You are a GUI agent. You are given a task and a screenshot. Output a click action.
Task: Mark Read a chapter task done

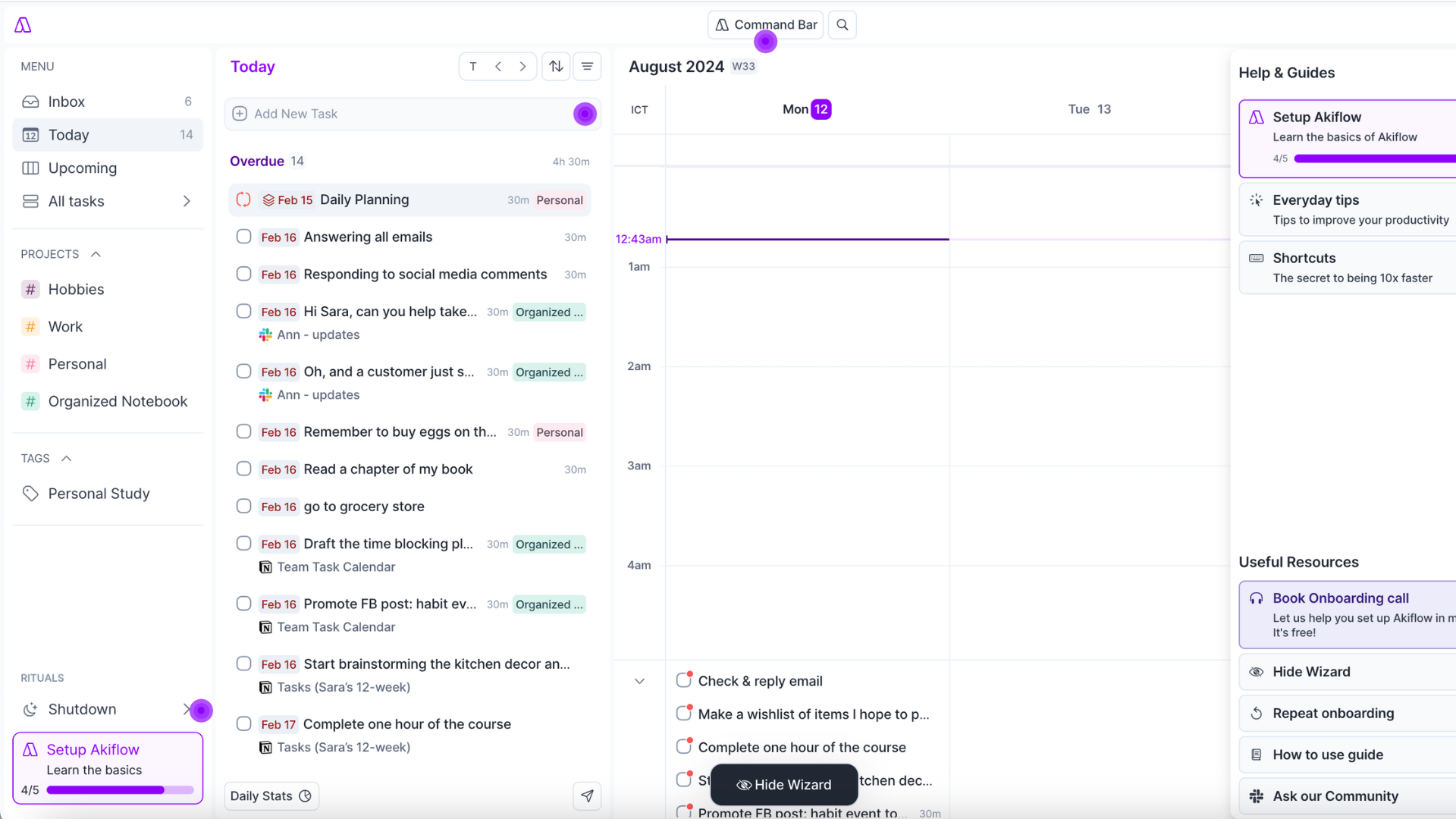point(243,469)
